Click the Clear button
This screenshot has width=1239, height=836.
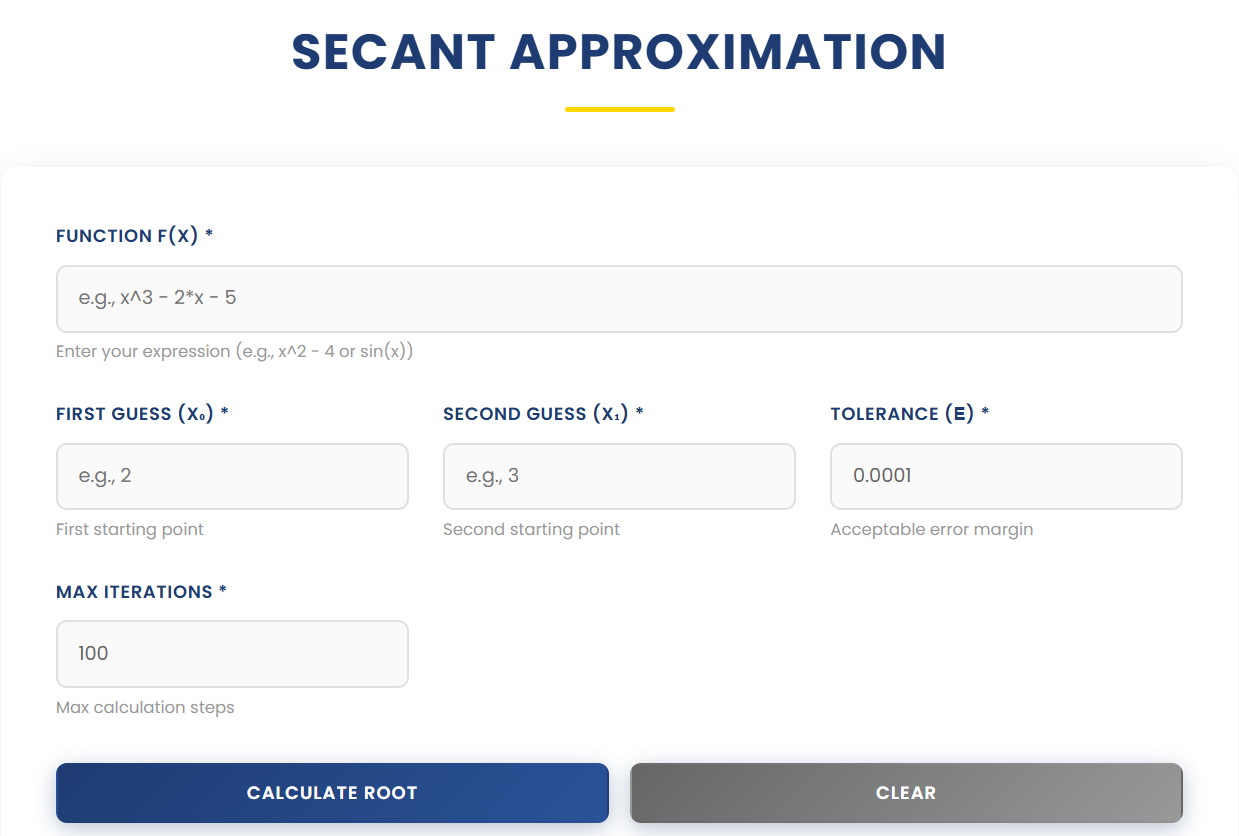tap(905, 792)
